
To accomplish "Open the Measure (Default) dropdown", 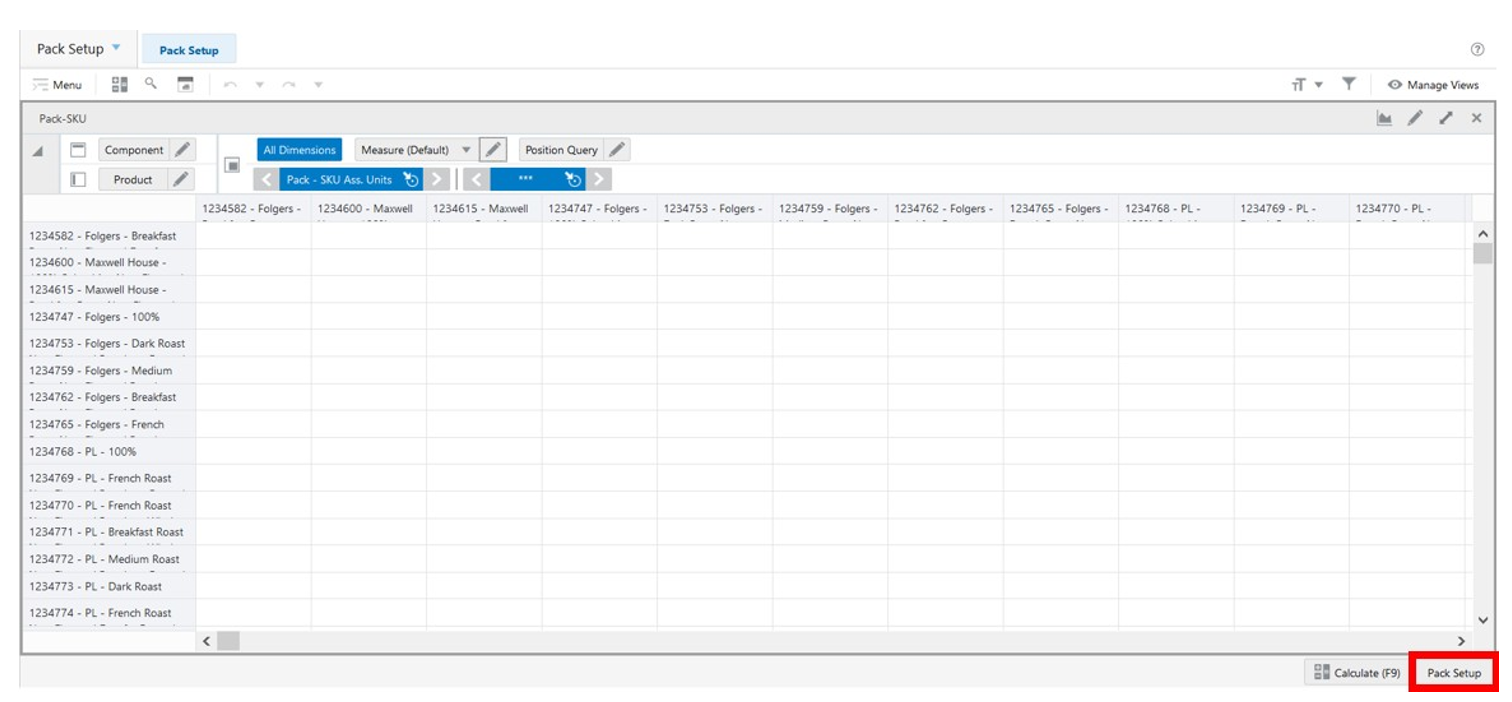I will [x=465, y=150].
